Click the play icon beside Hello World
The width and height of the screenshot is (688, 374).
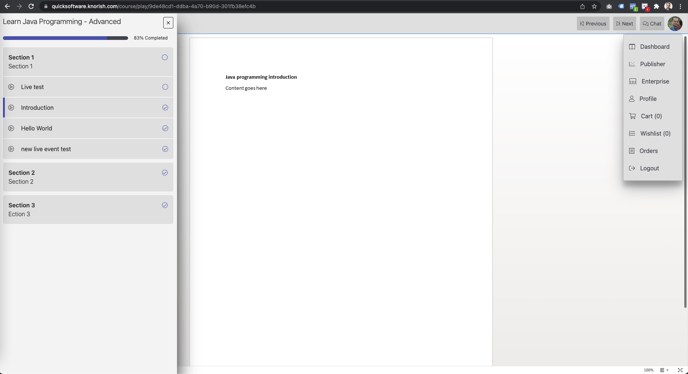pos(11,128)
